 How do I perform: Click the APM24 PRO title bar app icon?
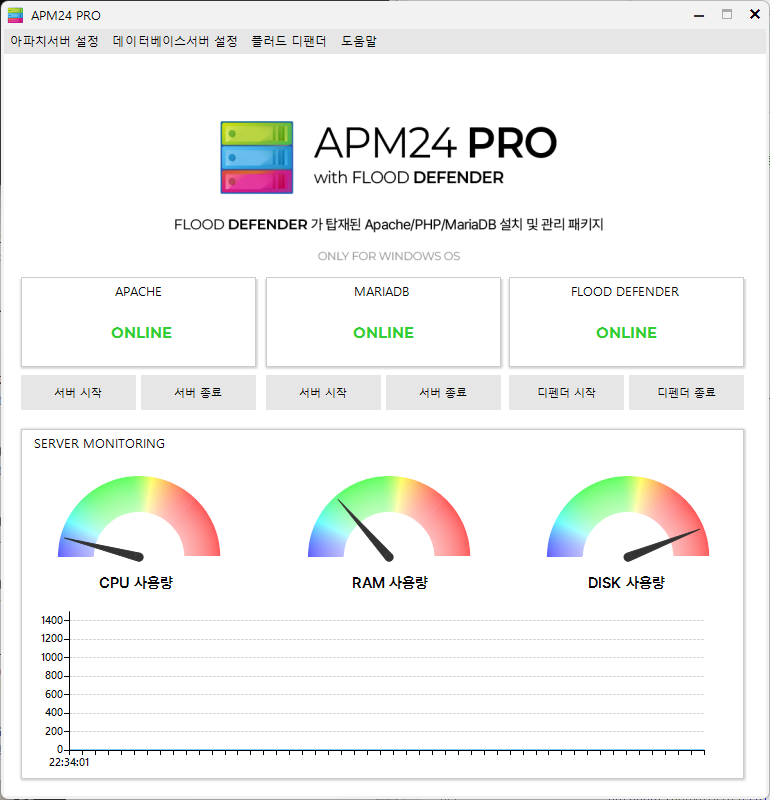pos(15,15)
